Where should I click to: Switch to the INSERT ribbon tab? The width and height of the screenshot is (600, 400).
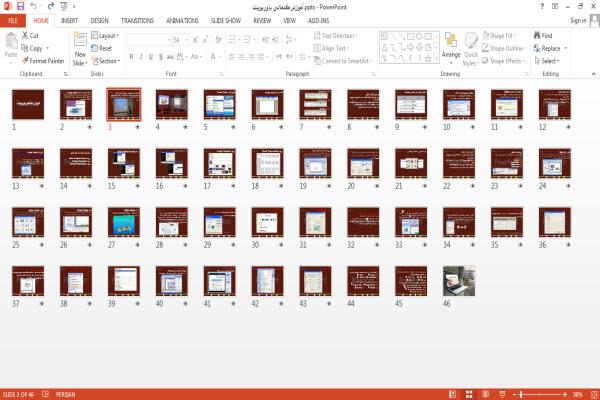point(69,21)
